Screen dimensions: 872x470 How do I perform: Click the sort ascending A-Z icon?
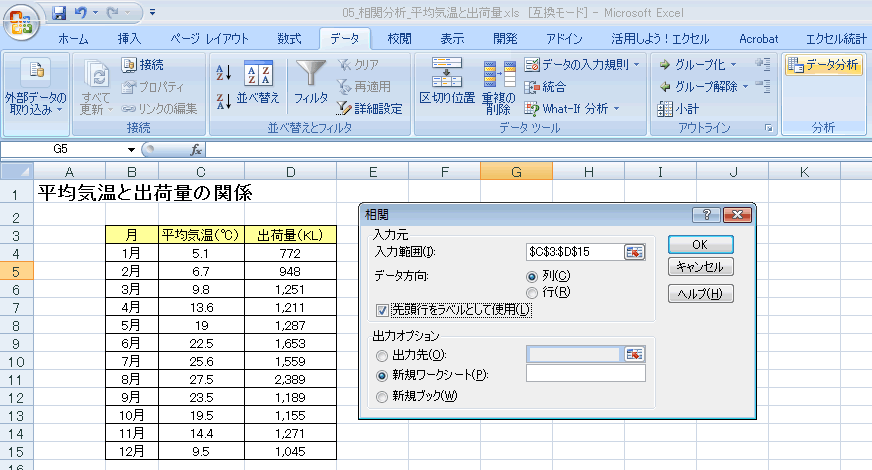click(223, 71)
